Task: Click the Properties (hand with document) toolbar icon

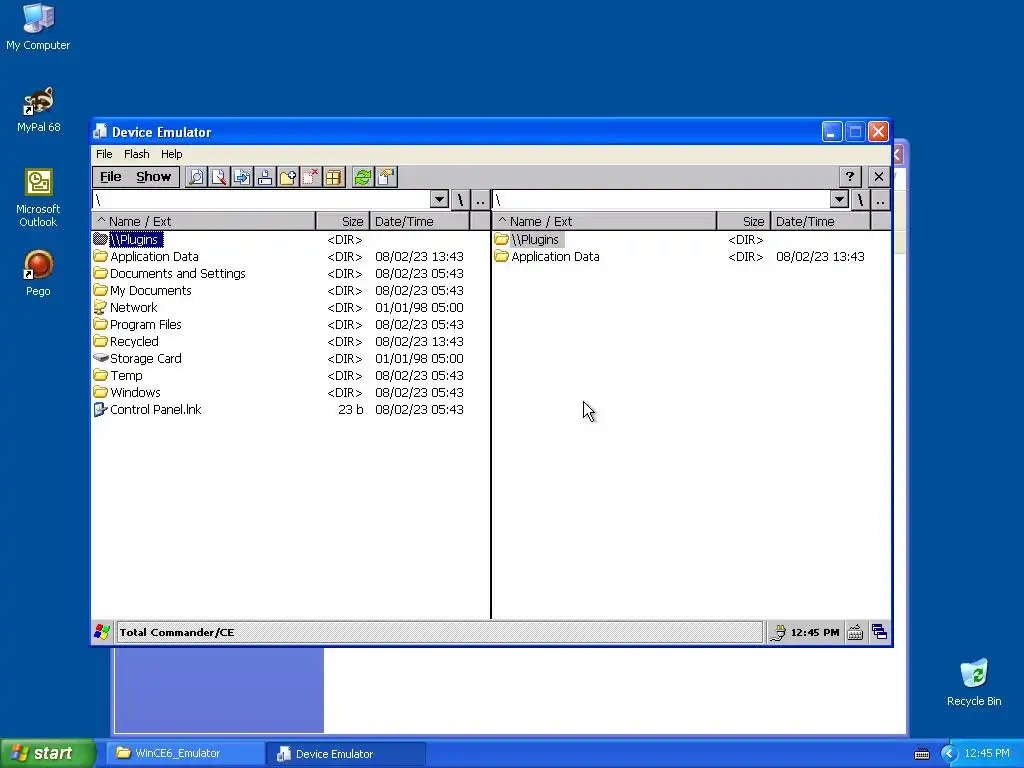Action: 386,177
